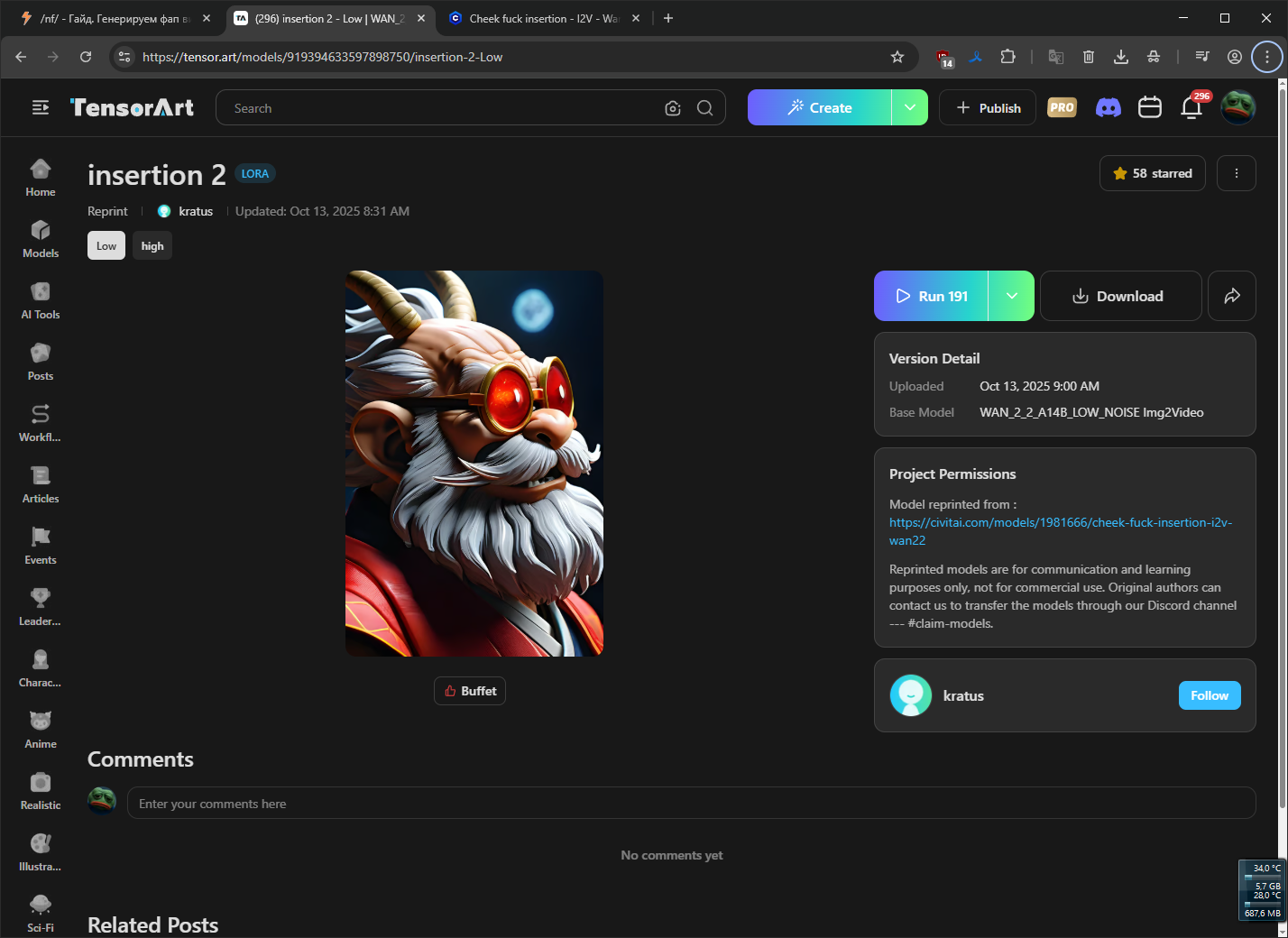Screen dimensions: 1288x938
Task: Open AI Tools from the sidebar
Action: 41,301
